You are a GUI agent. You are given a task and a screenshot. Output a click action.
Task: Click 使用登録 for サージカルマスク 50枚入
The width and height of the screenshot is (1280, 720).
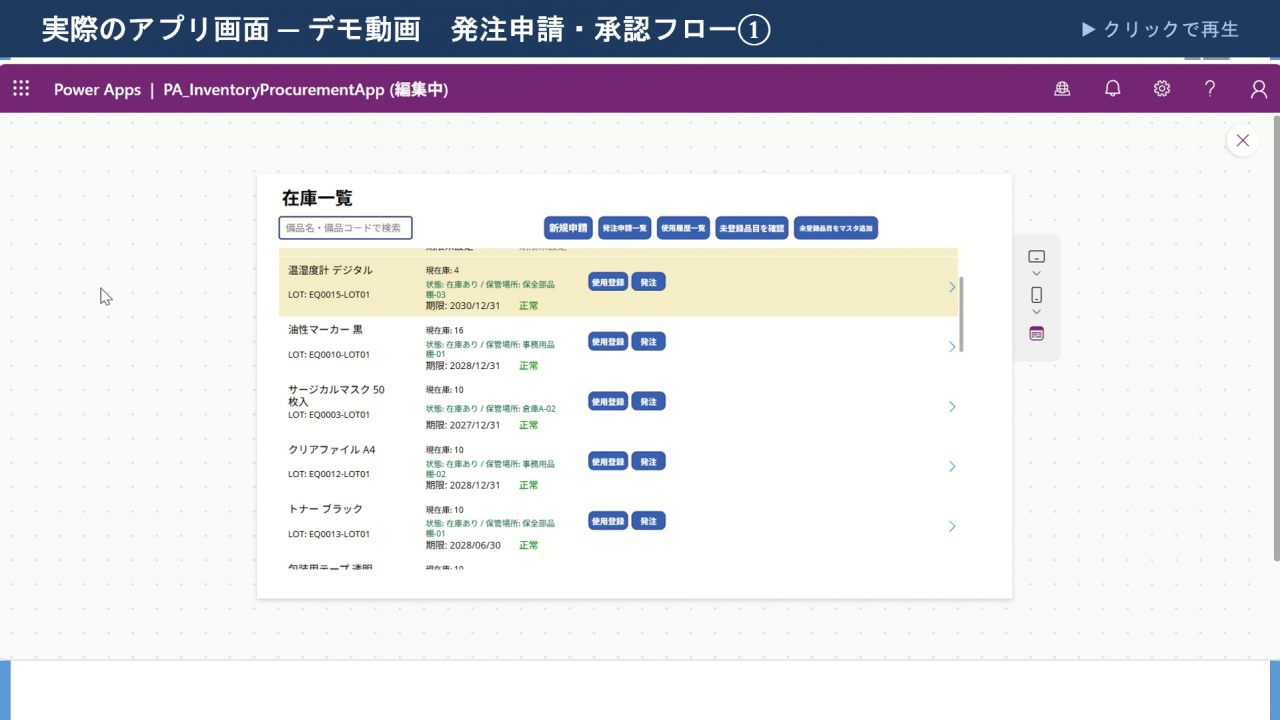point(608,402)
